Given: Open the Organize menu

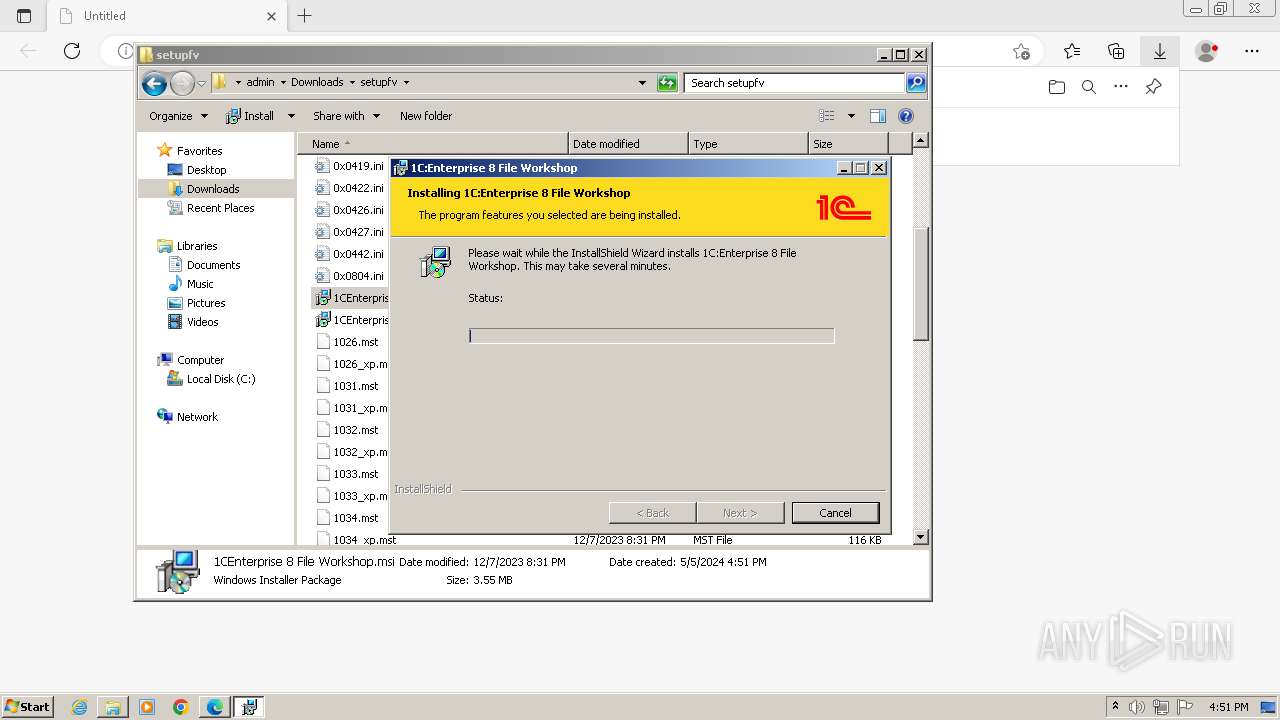Looking at the screenshot, I should 178,116.
